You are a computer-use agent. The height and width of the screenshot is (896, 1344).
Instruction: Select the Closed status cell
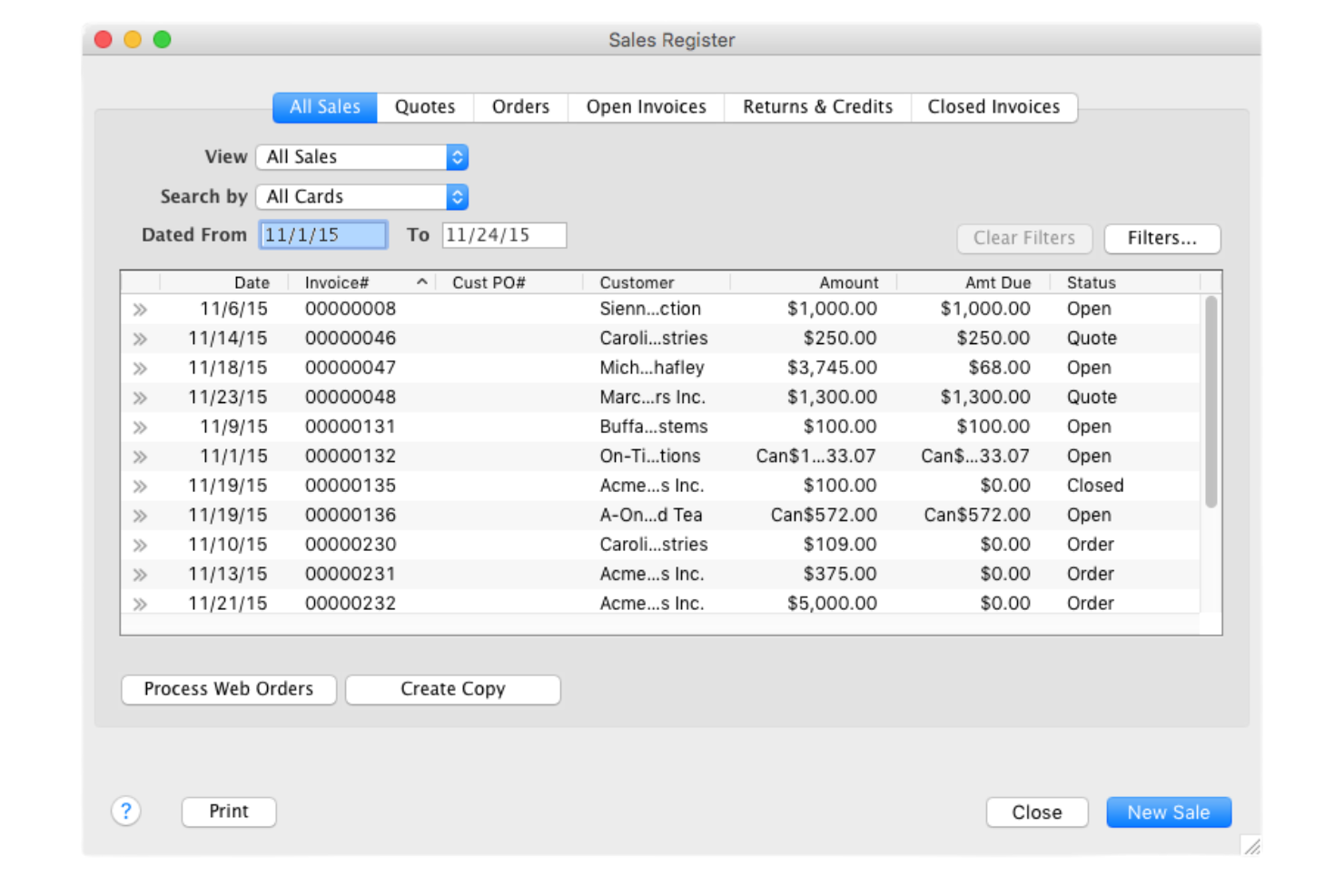point(1095,486)
